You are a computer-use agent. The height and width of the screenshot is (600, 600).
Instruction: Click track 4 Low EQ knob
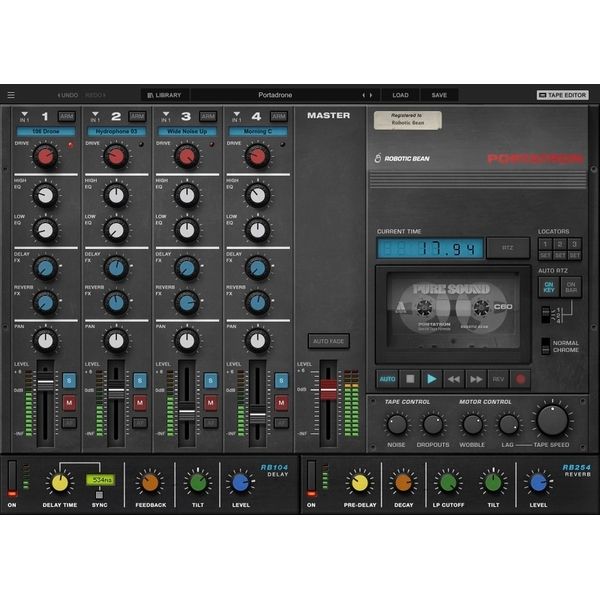[x=258, y=230]
